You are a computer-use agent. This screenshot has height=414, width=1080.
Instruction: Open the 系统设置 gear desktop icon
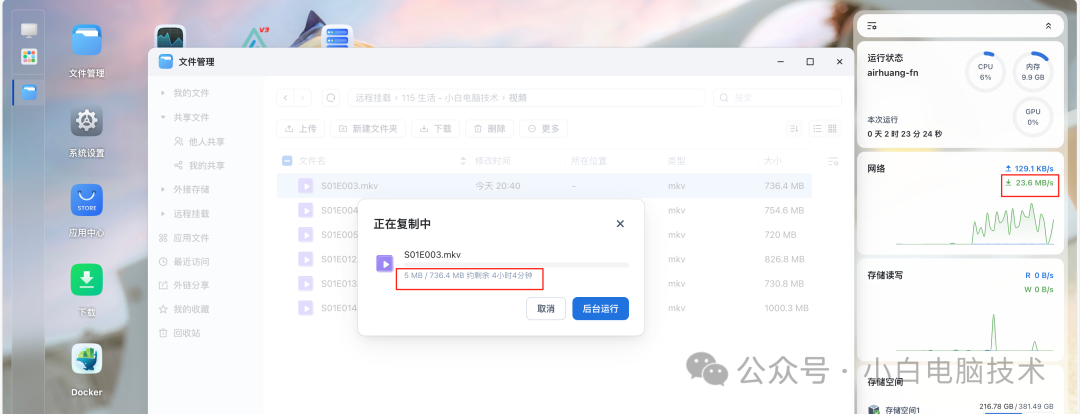(87, 121)
